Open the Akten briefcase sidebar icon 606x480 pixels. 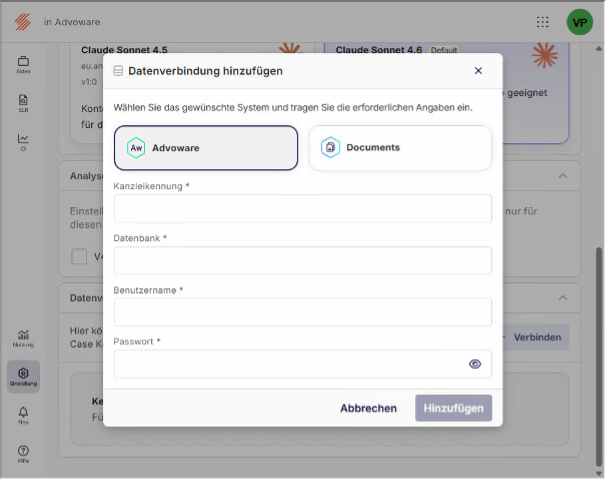(23, 64)
